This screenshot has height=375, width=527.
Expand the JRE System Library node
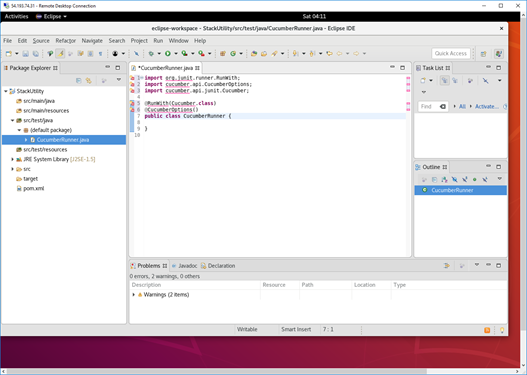(x=12, y=159)
